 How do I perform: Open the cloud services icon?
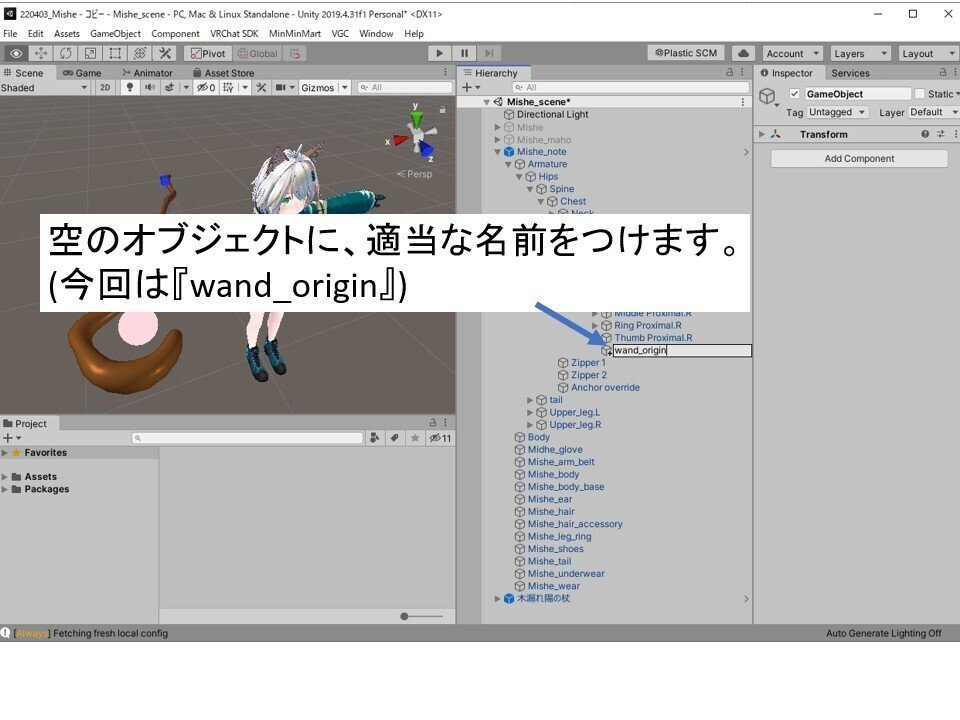point(743,53)
